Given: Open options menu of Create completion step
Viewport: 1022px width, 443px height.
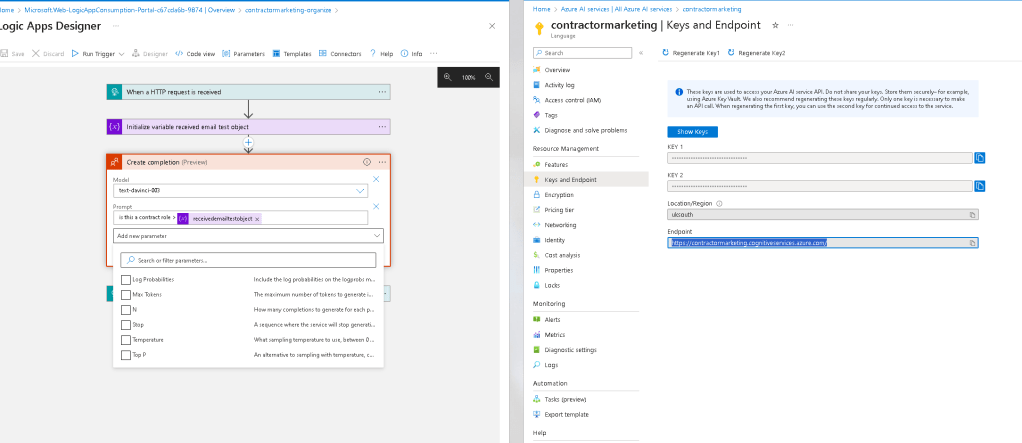Looking at the screenshot, I should (383, 162).
